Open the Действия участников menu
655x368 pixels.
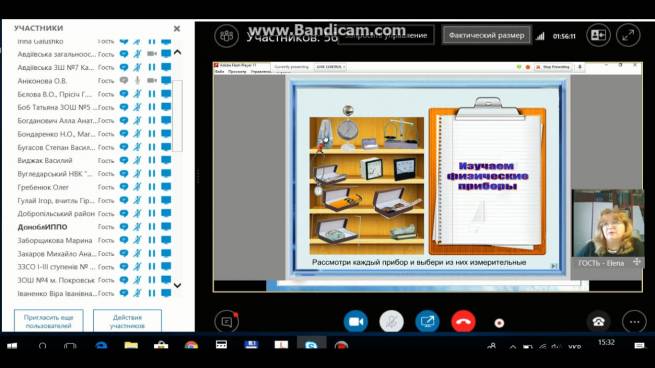(127, 321)
